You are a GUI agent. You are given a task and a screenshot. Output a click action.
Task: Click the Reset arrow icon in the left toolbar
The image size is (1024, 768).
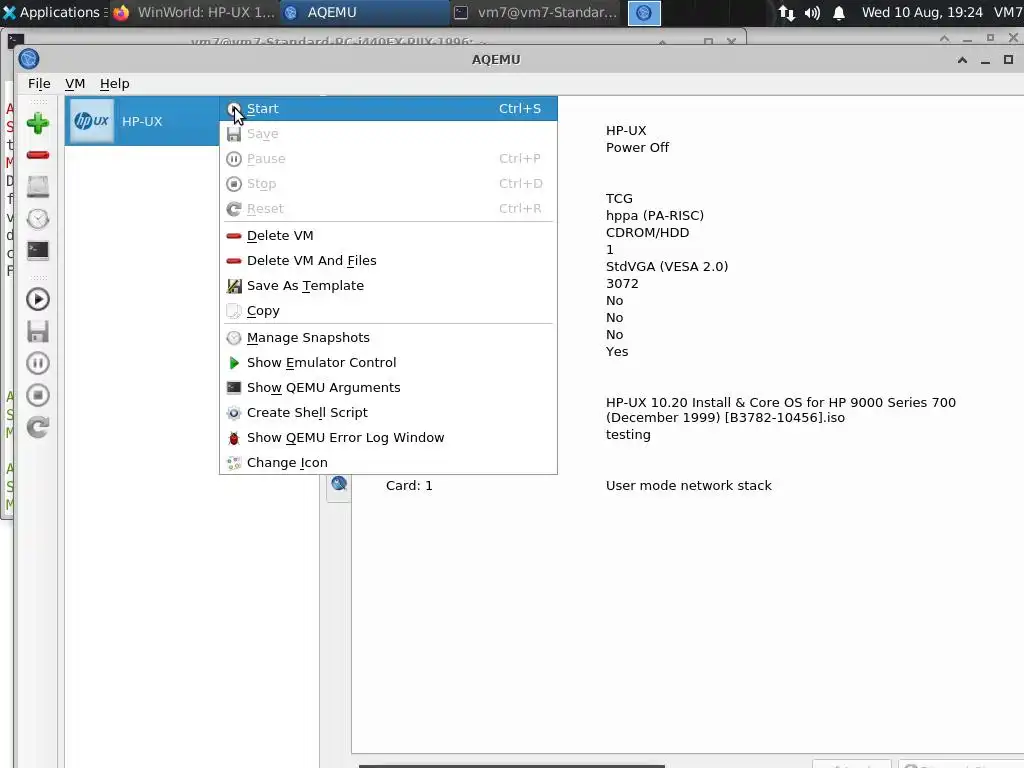click(x=38, y=427)
